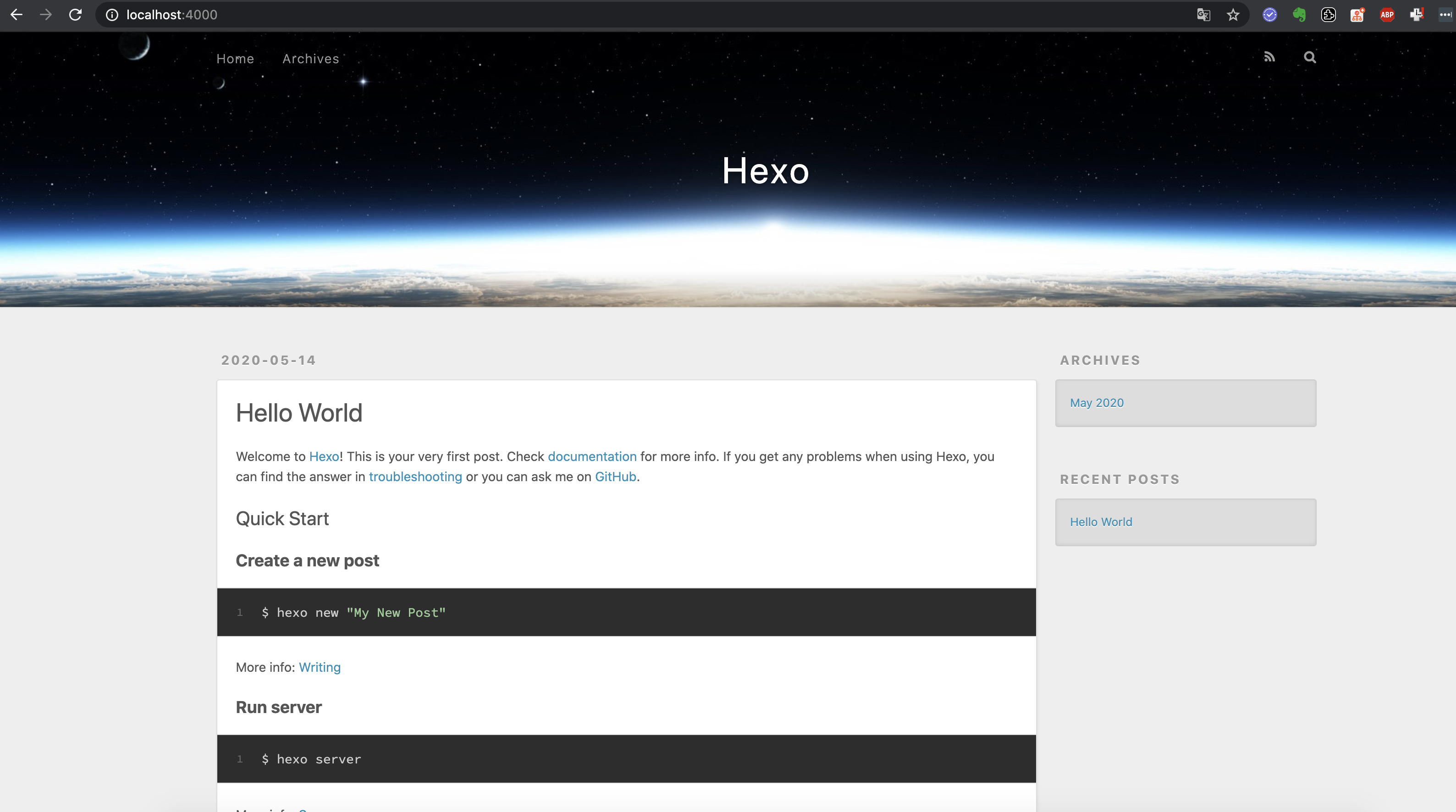The image size is (1456, 812).
Task: Open the May 2020 archive link
Action: coord(1097,403)
